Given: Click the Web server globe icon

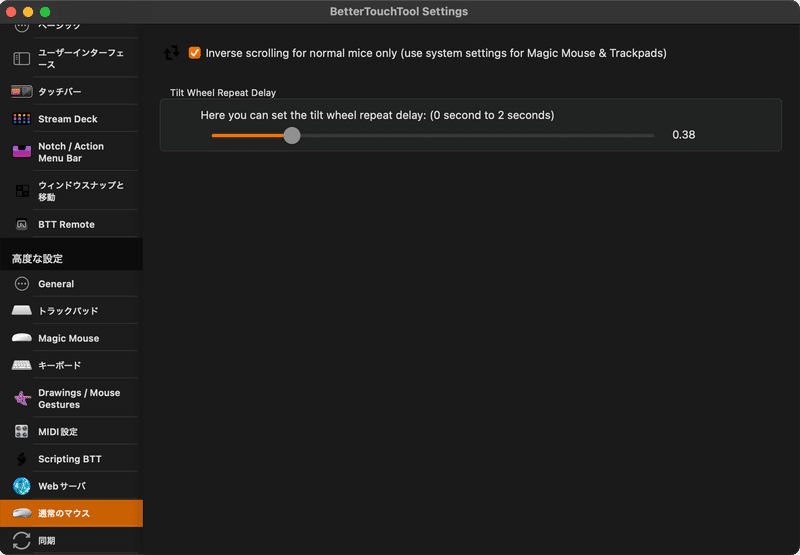Looking at the screenshot, I should [21, 486].
